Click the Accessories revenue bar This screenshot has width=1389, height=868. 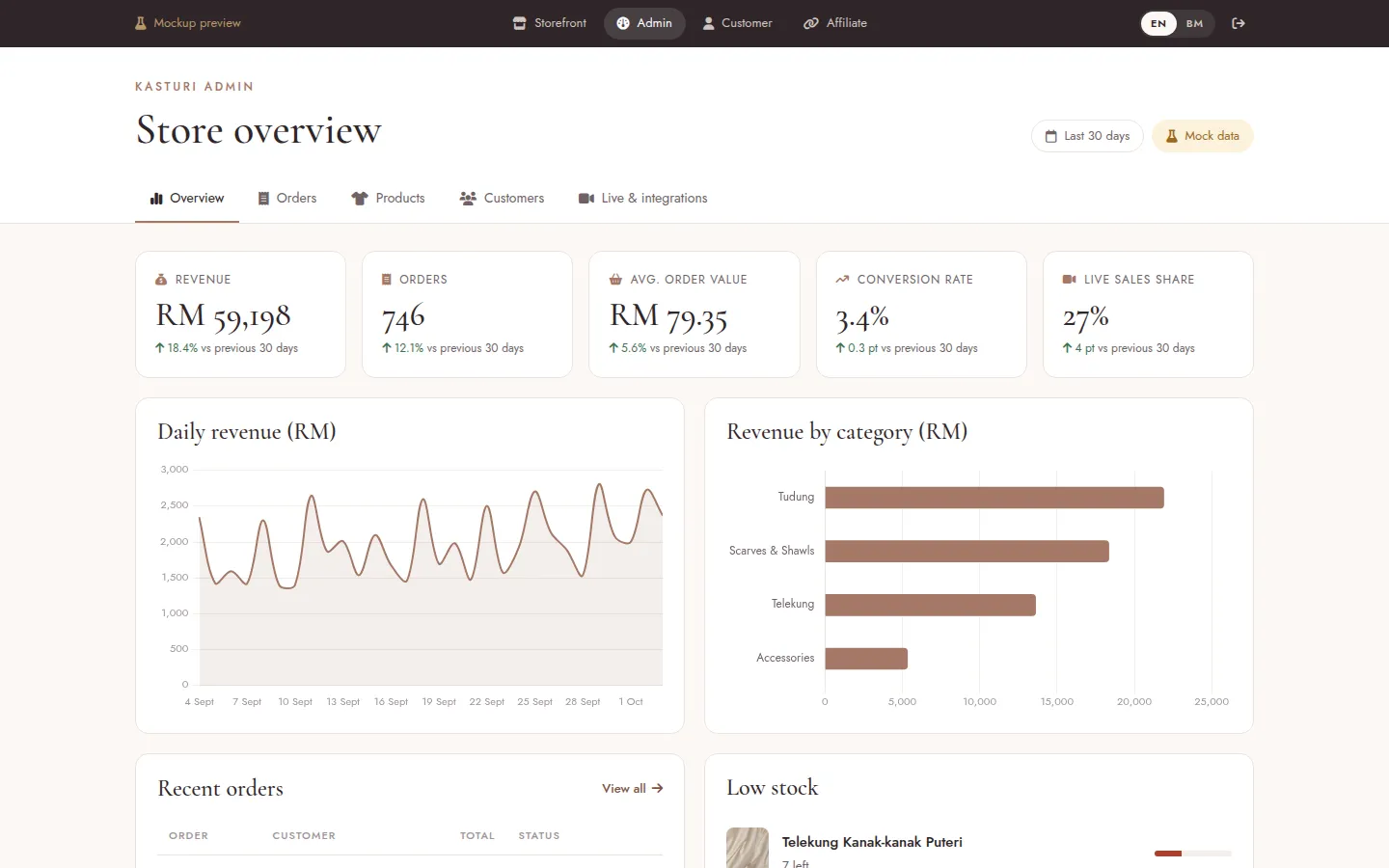point(866,659)
